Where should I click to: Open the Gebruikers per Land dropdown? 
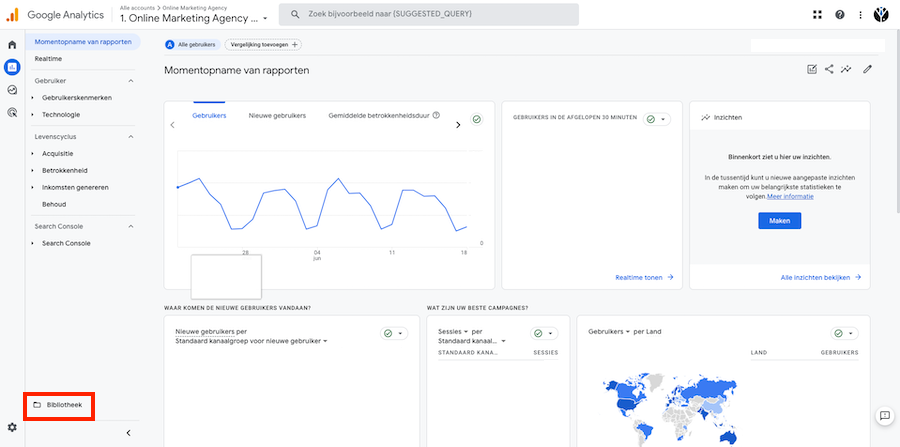coord(625,331)
